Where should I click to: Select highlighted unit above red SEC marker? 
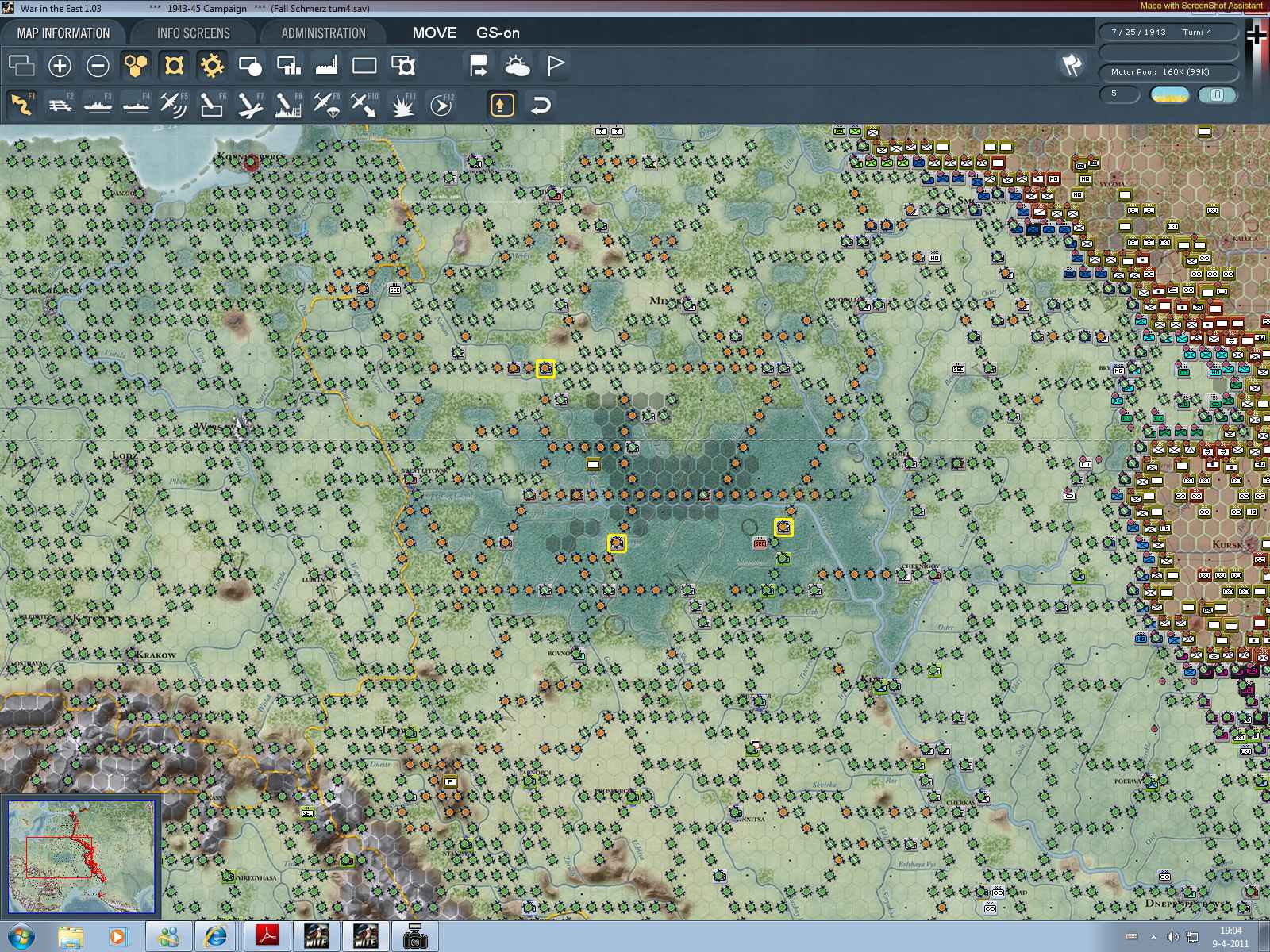[x=783, y=527]
